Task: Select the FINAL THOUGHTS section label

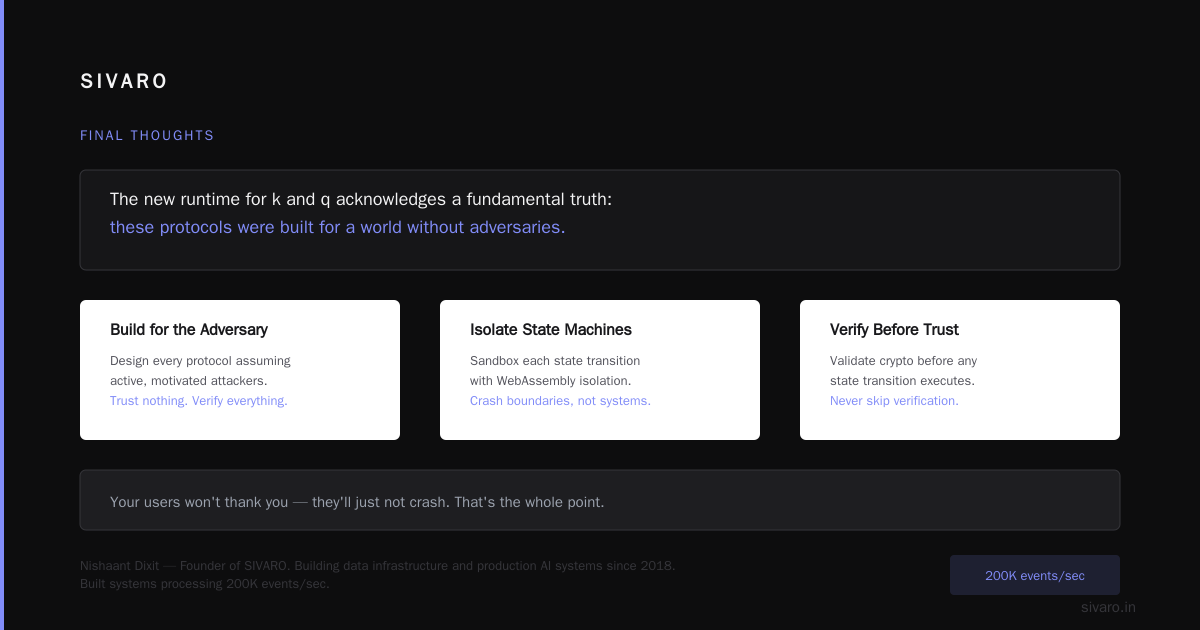Action: click(x=147, y=135)
